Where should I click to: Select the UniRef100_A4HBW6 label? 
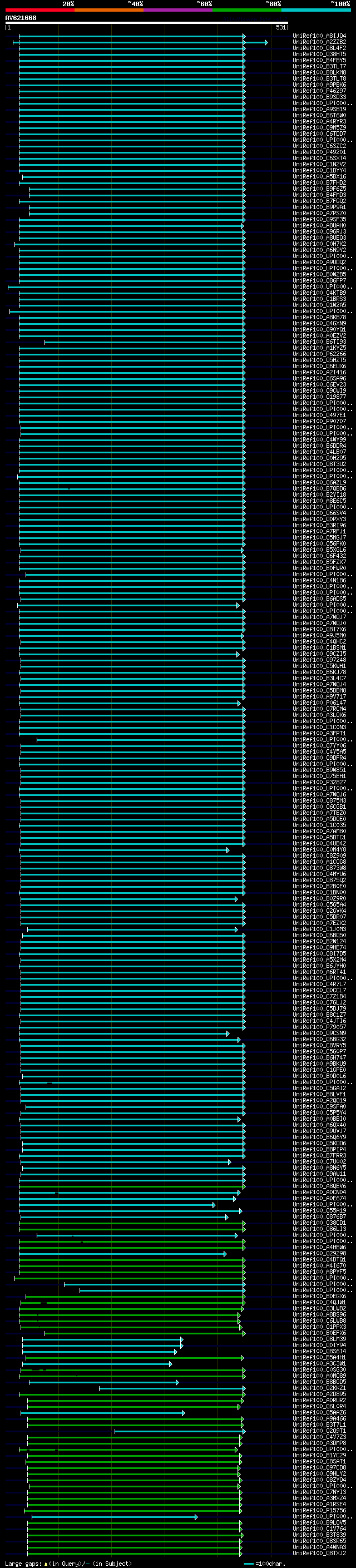(319, 1247)
